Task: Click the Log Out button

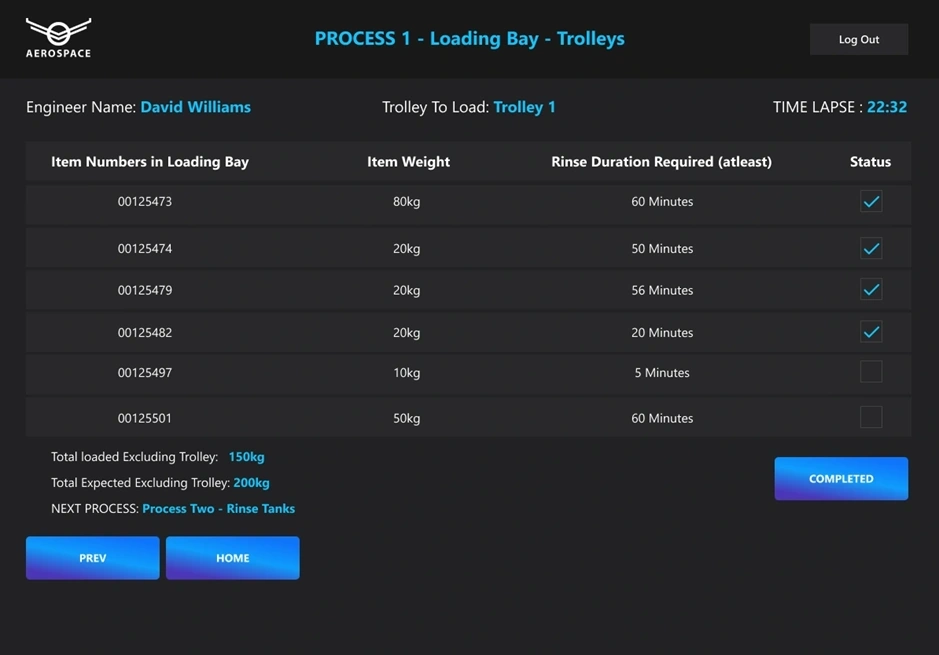Action: pyautogui.click(x=859, y=40)
